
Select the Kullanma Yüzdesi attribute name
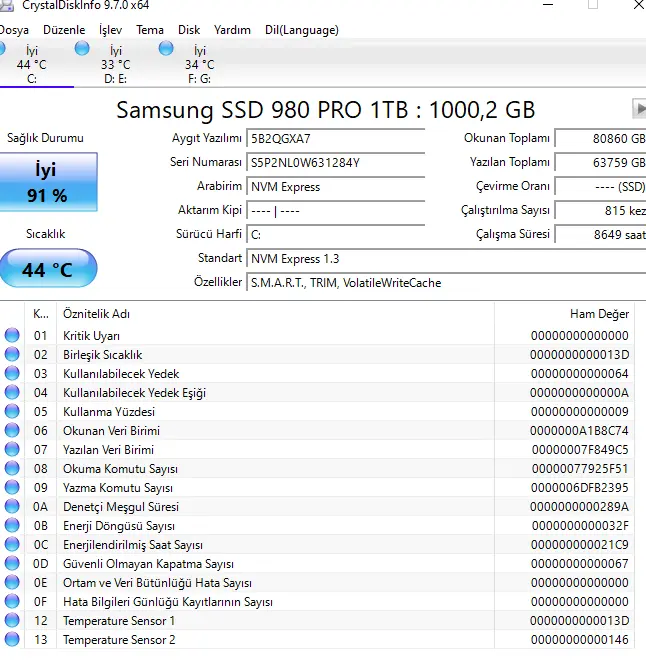(109, 412)
